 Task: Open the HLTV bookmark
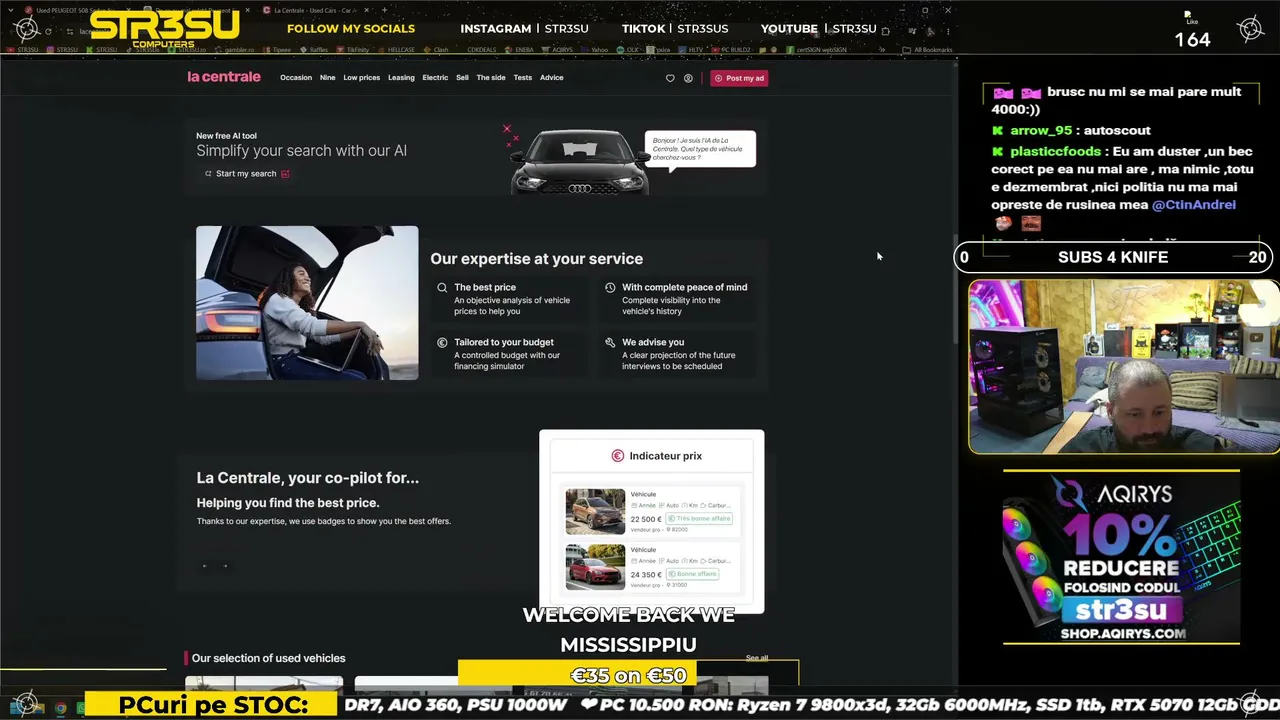691,50
